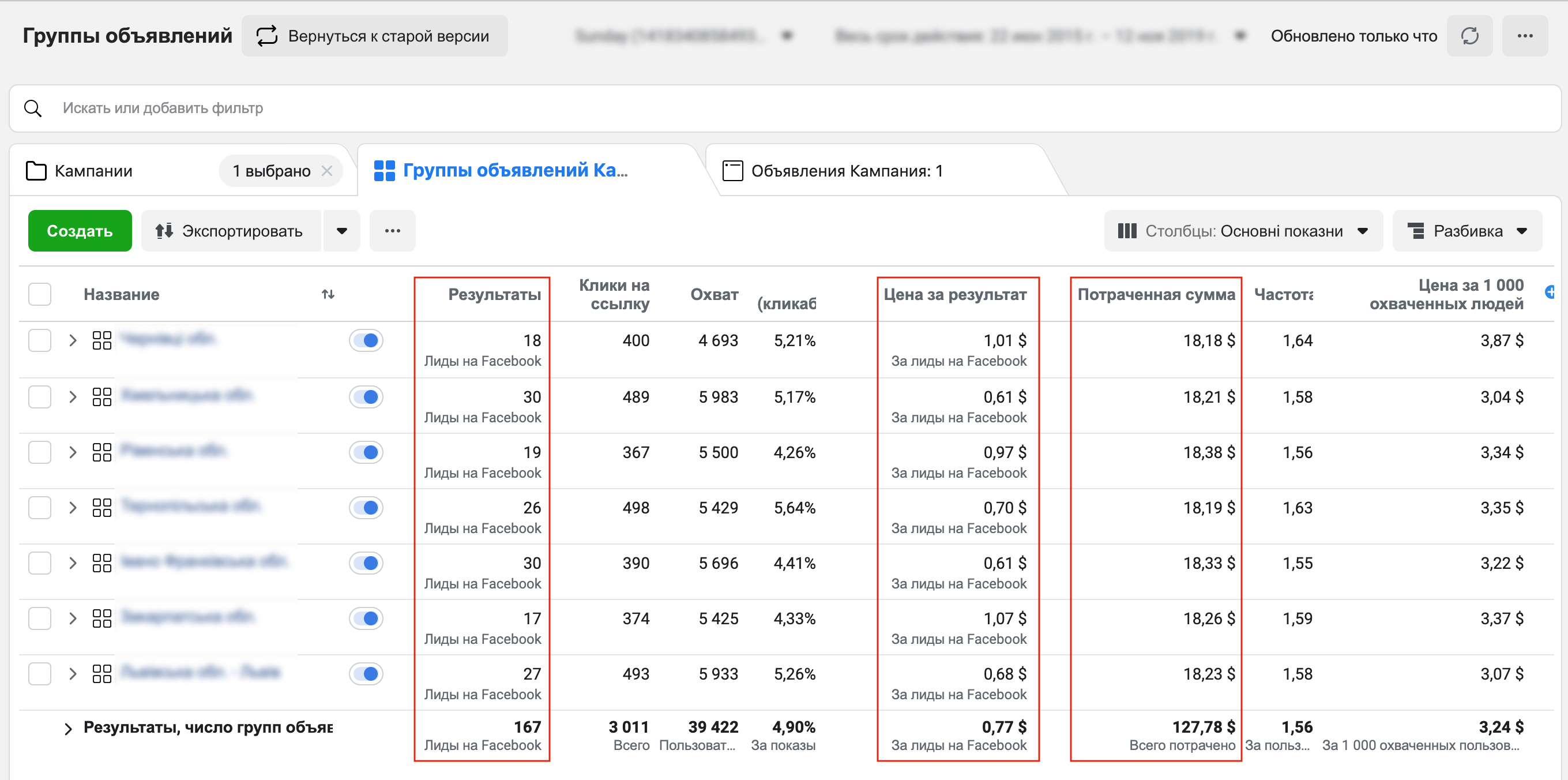The image size is (1568, 780).
Task: Click the refresh data icon
Action: click(1469, 36)
